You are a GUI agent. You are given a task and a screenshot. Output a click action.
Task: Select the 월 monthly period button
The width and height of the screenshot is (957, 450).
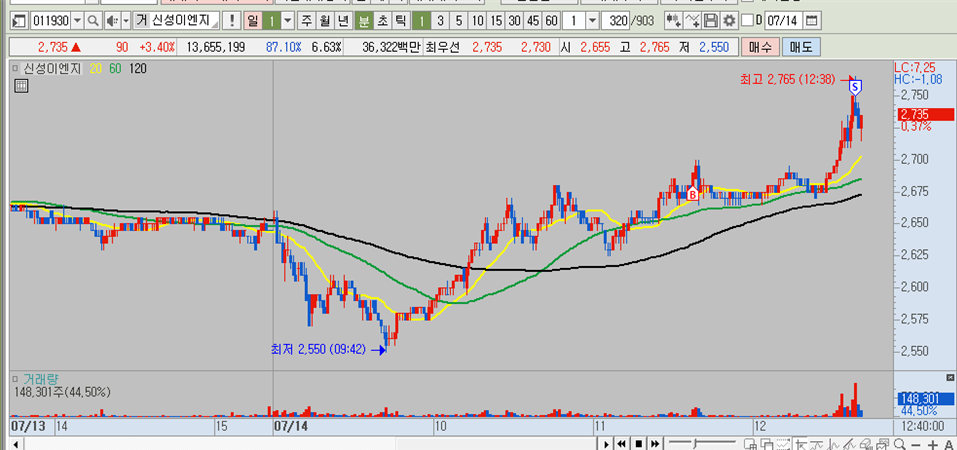(325, 21)
